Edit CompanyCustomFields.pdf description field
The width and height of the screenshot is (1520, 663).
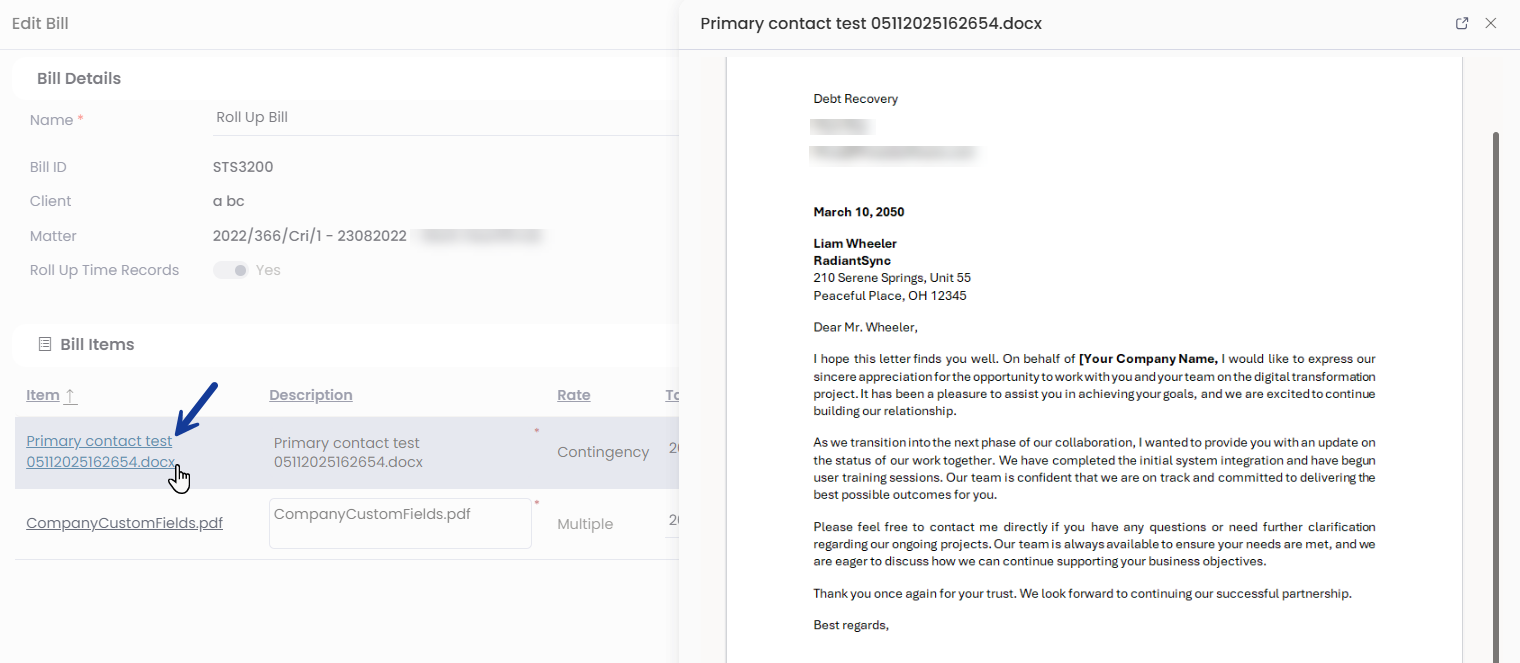[400, 523]
